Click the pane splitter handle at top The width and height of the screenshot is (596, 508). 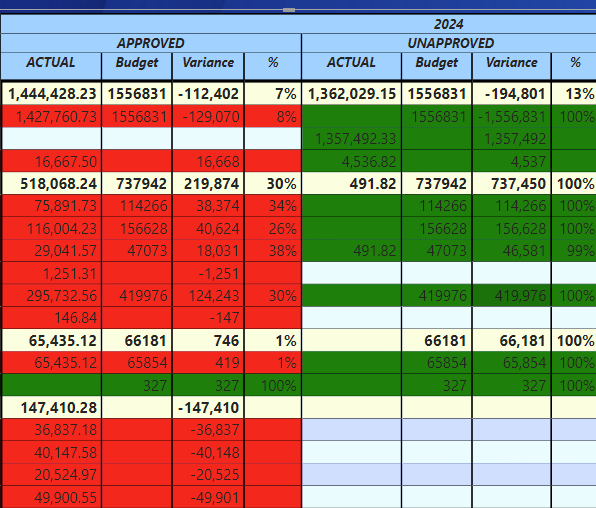[x=289, y=10]
